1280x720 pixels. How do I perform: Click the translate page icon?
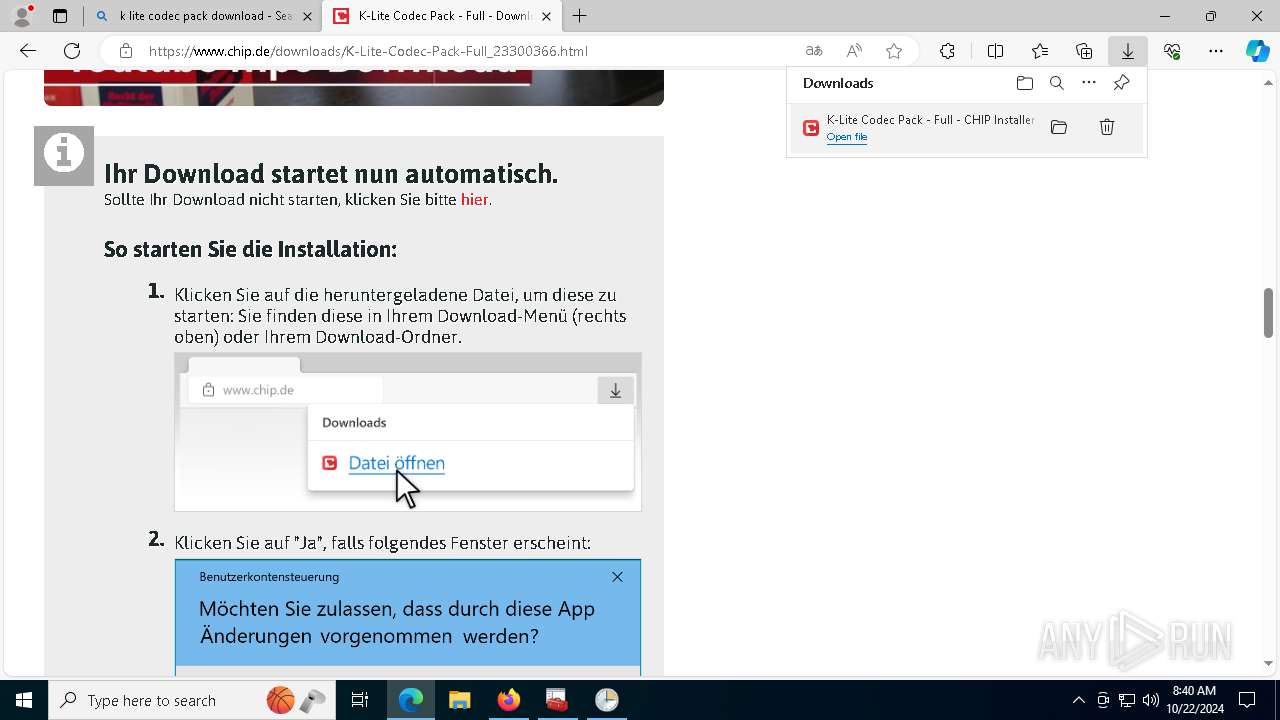(x=814, y=51)
